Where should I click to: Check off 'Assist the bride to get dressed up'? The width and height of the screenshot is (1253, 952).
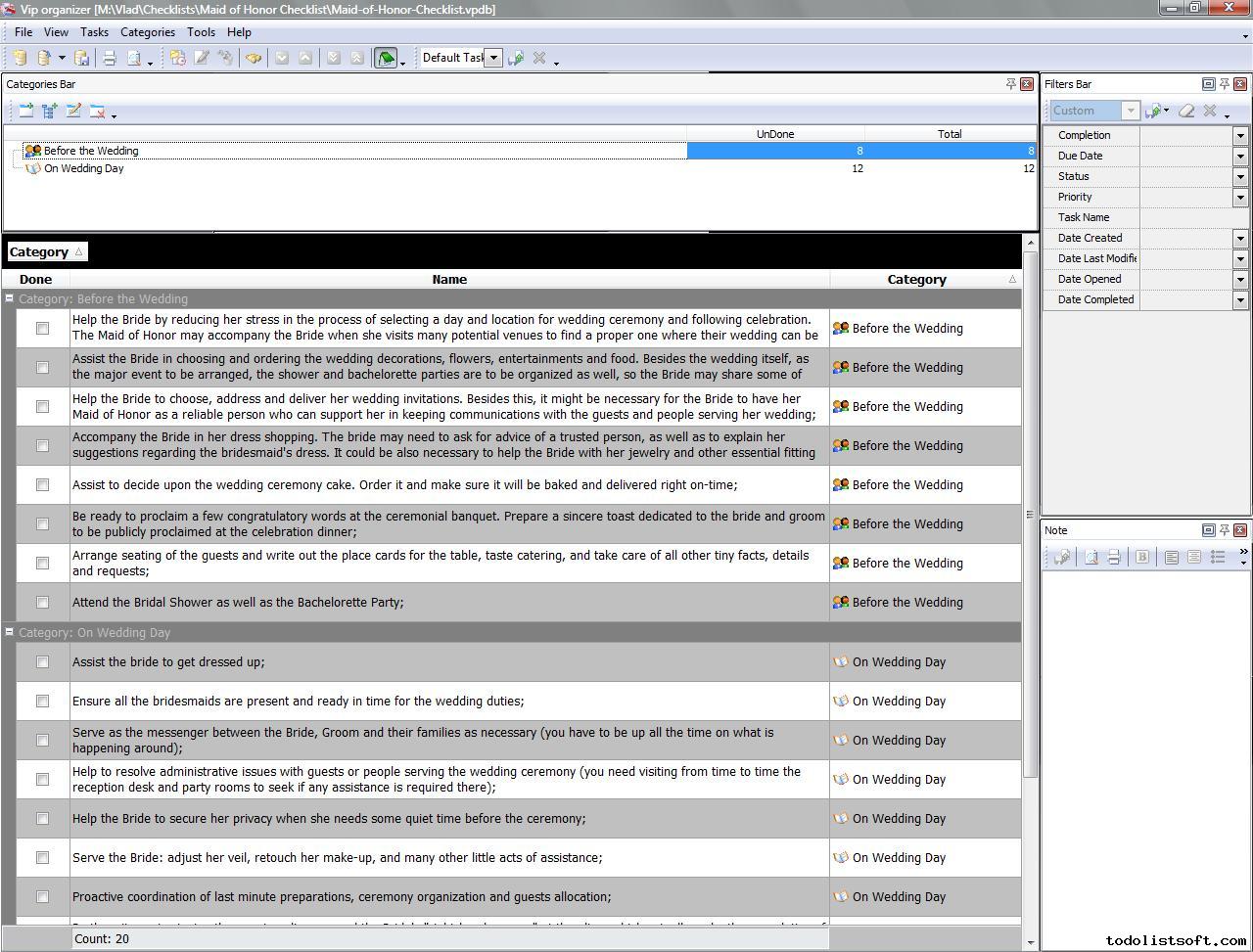pos(42,661)
